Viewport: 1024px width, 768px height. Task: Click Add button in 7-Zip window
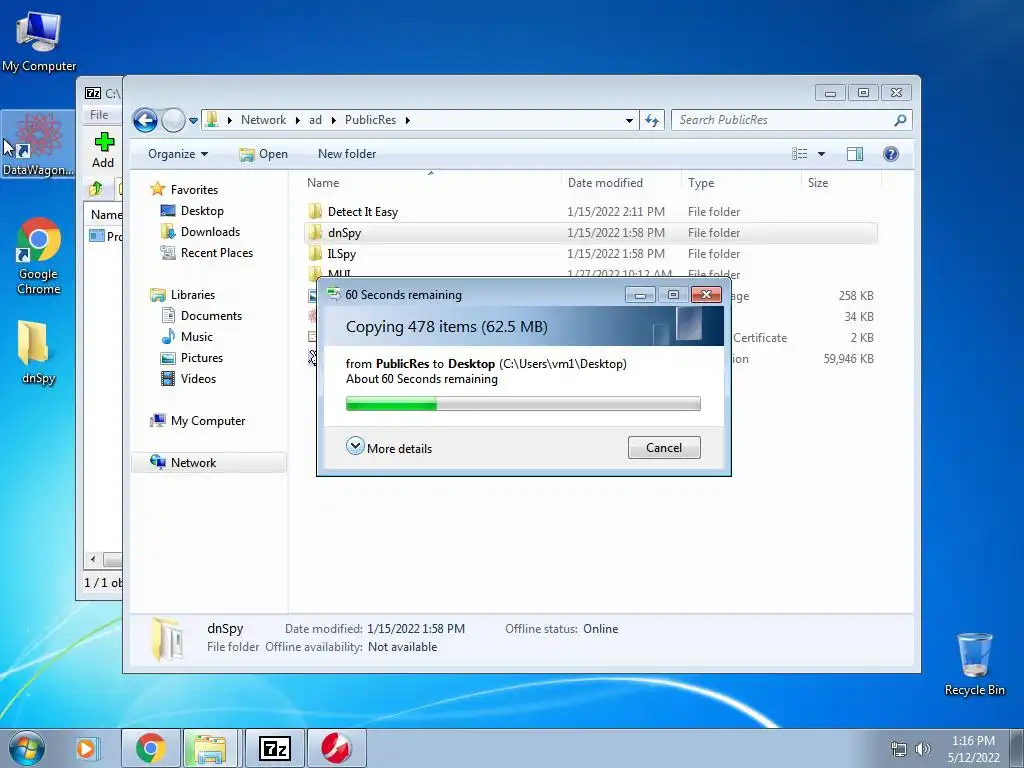coord(103,150)
